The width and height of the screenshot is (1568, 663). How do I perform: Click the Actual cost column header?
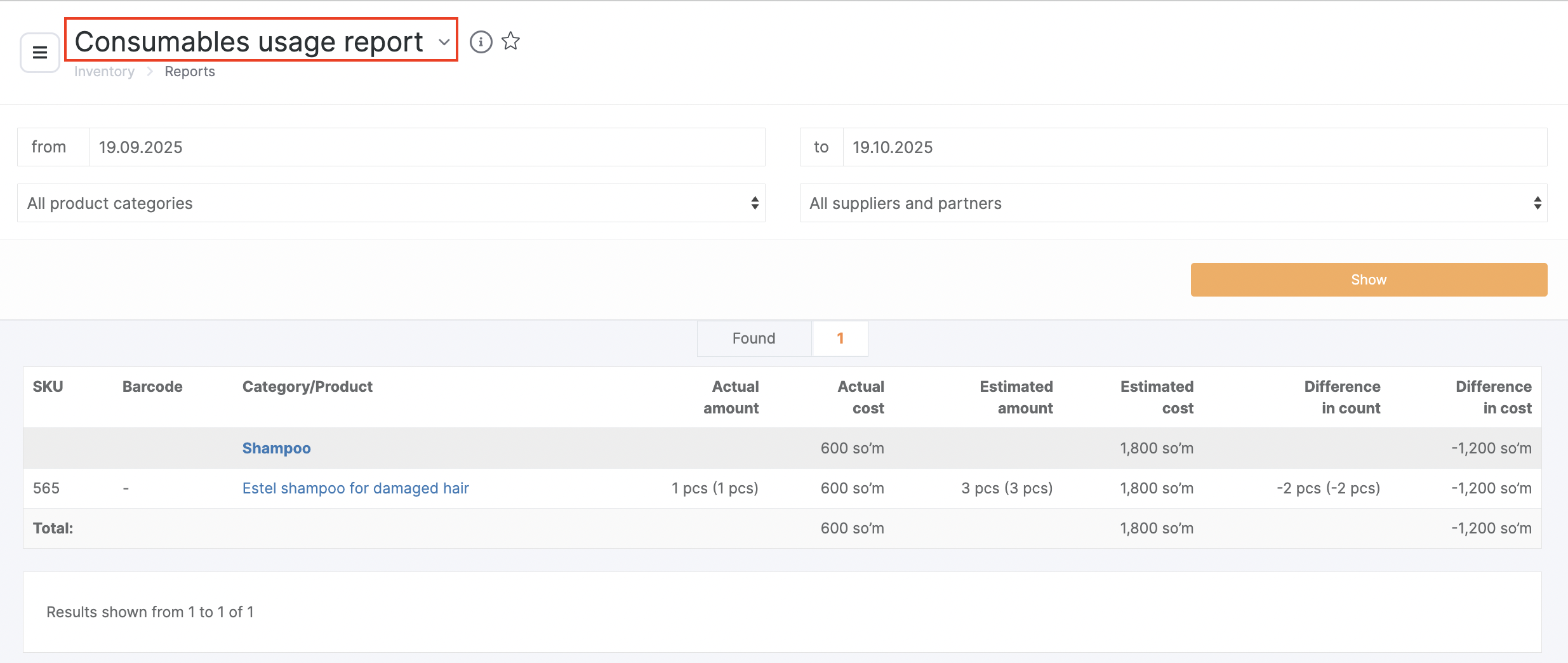[860, 397]
